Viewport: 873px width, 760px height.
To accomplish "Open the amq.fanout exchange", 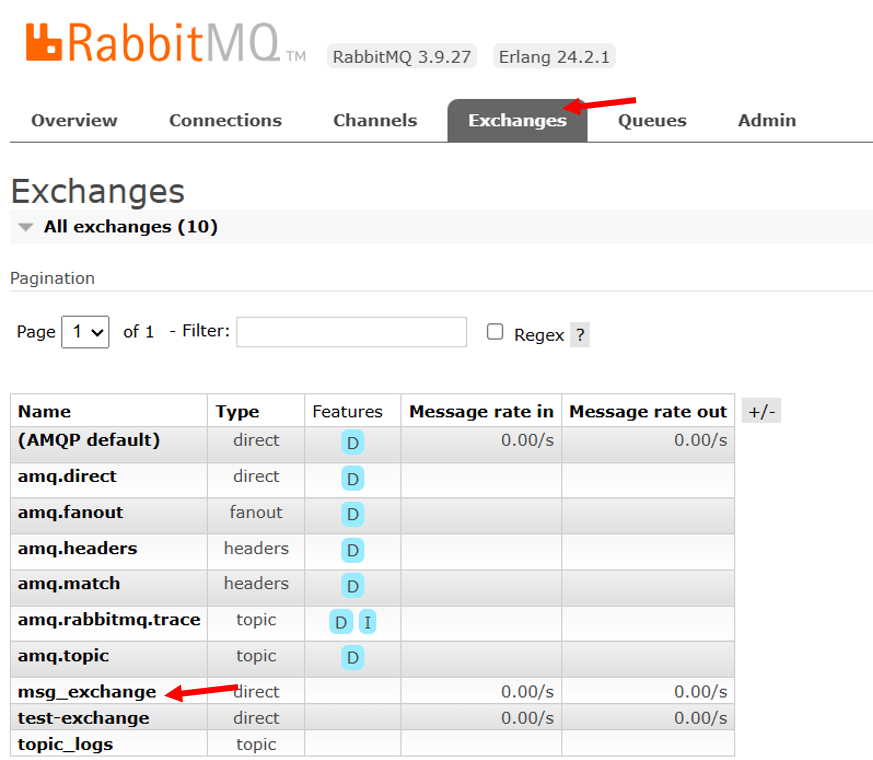I will [70, 512].
